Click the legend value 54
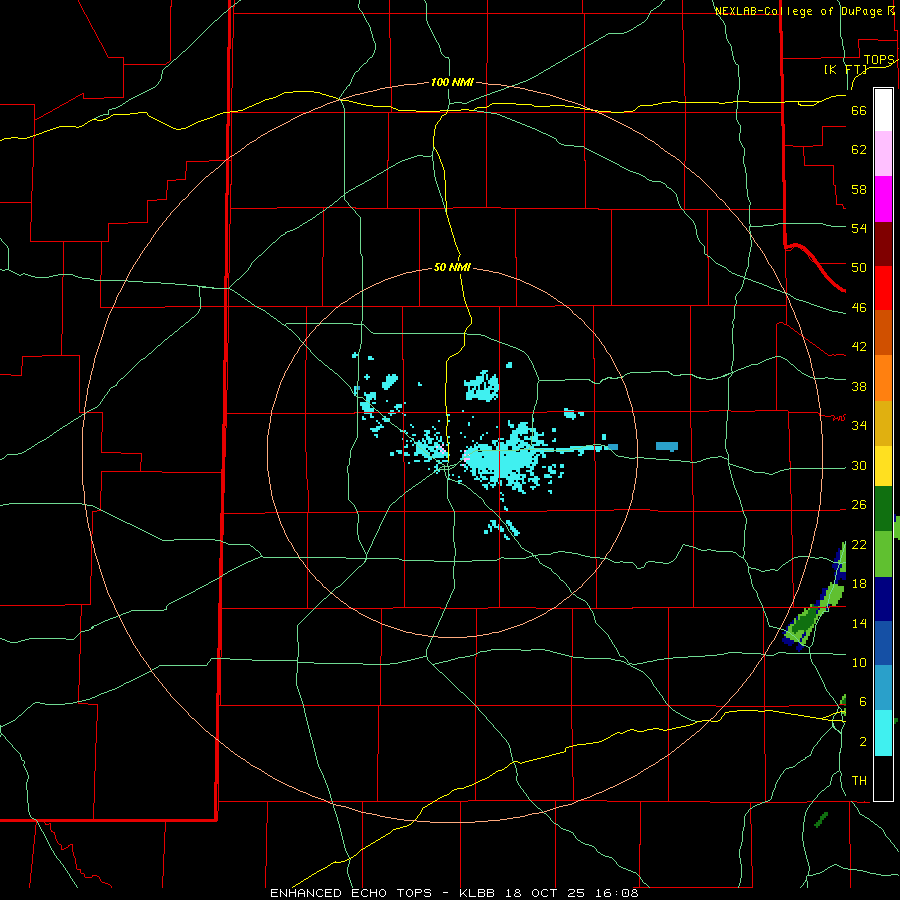The width and height of the screenshot is (900, 900). (x=859, y=228)
